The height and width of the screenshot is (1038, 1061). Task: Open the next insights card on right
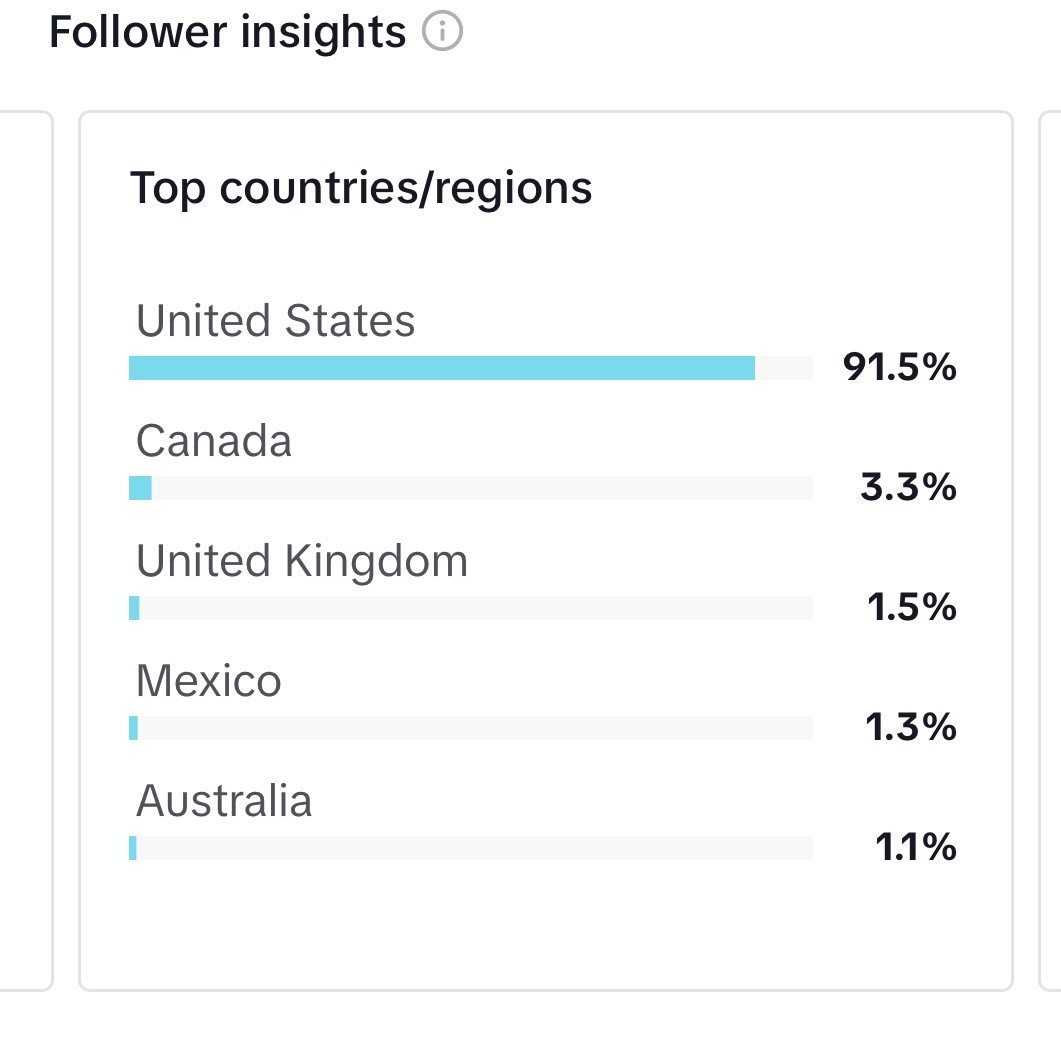pos(1049,551)
